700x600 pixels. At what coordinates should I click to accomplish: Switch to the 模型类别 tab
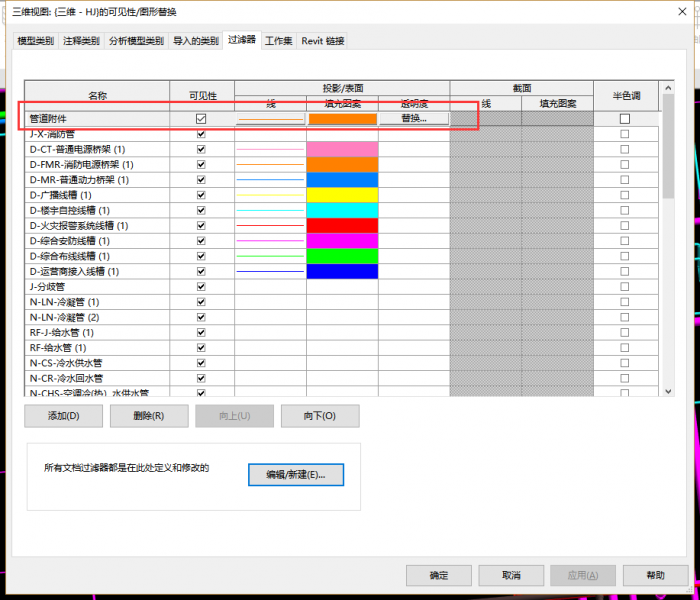(35, 41)
